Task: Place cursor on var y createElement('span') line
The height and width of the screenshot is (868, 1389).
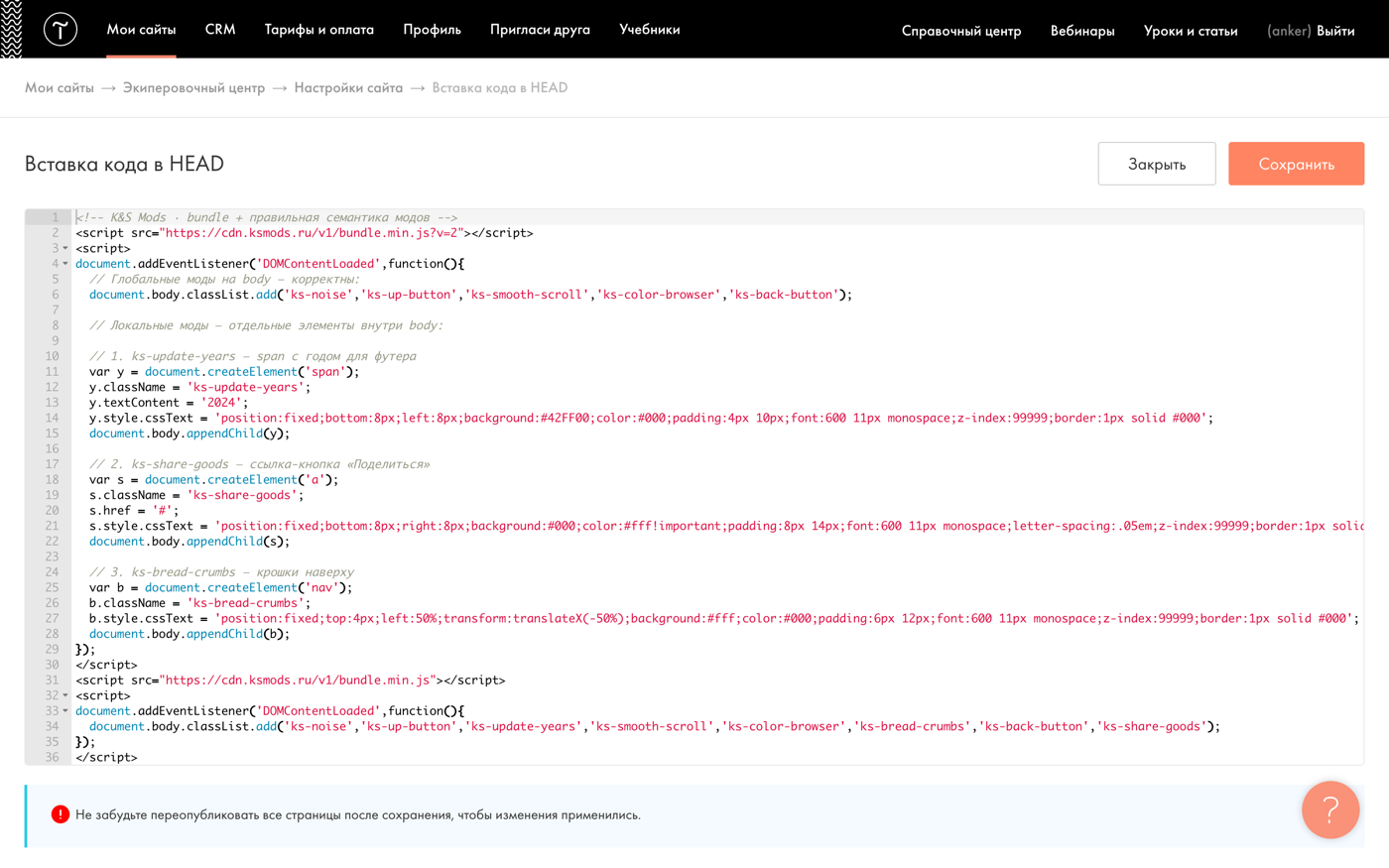Action: coord(224,372)
